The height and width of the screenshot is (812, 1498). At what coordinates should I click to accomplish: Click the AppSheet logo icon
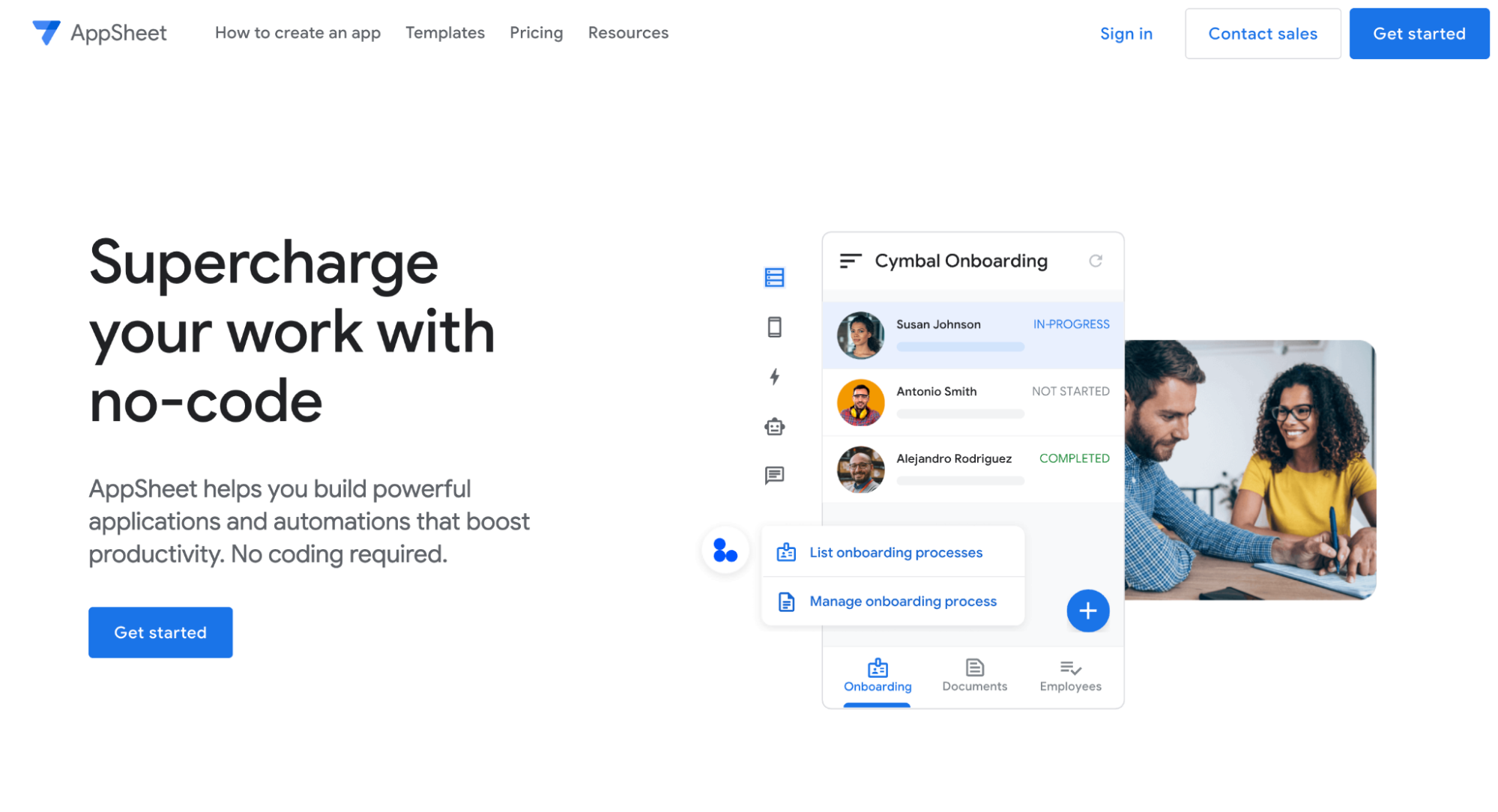tap(46, 32)
